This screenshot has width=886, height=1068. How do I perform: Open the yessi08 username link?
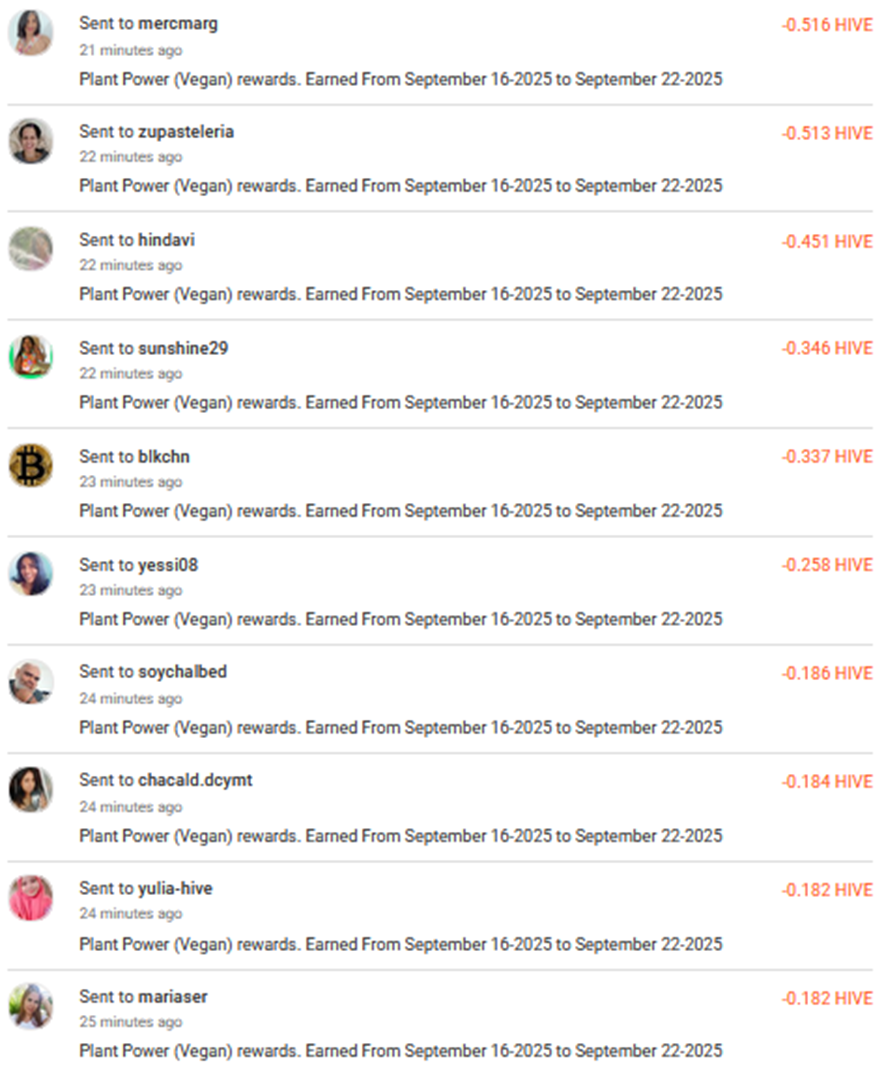coord(168,565)
